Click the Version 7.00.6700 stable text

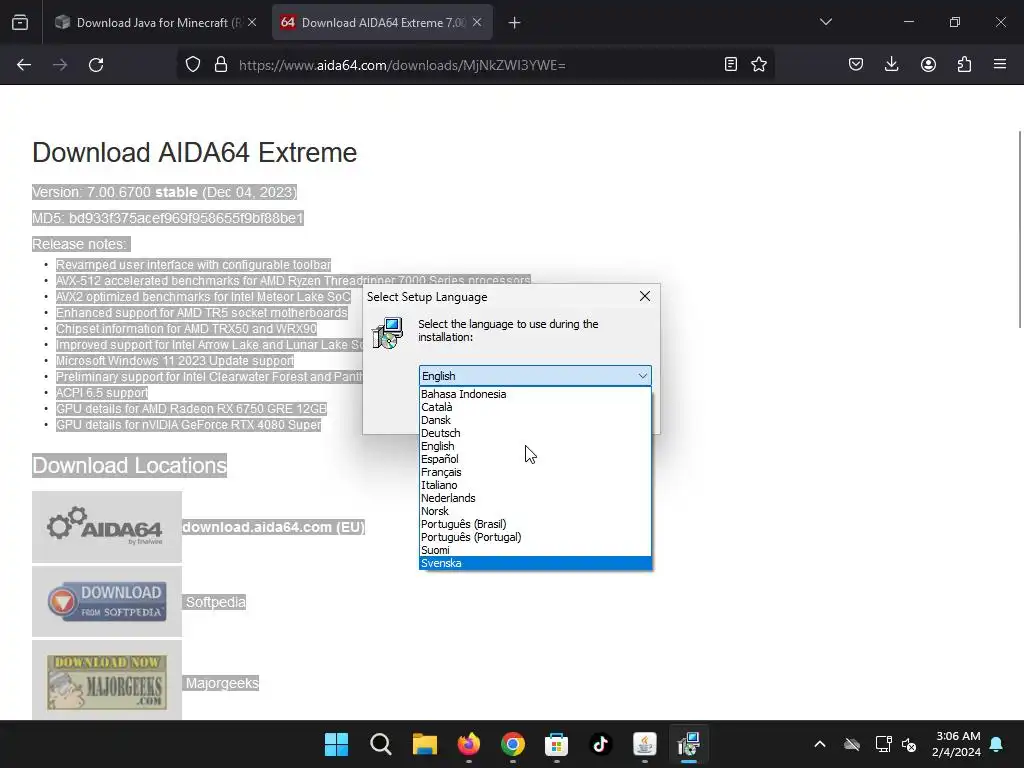coord(165,192)
